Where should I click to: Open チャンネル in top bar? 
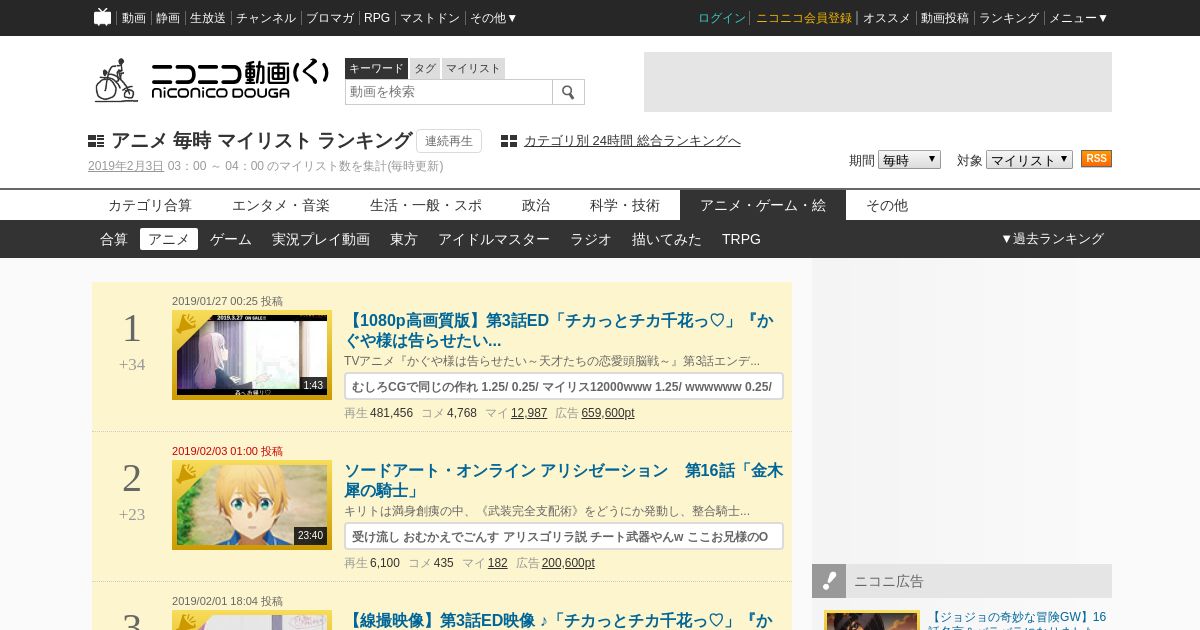[x=266, y=18]
